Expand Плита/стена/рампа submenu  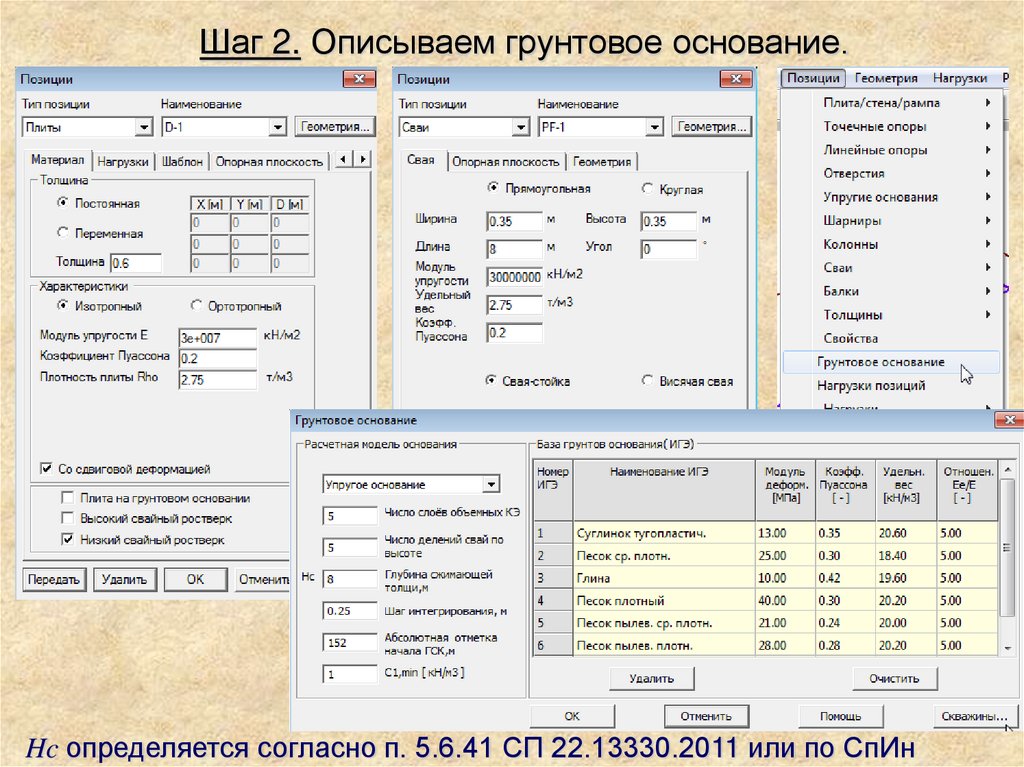(891, 103)
